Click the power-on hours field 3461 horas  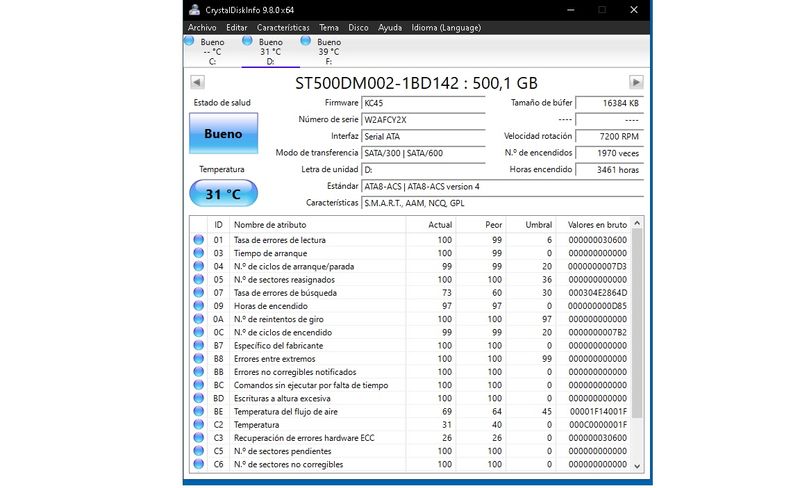pos(609,169)
